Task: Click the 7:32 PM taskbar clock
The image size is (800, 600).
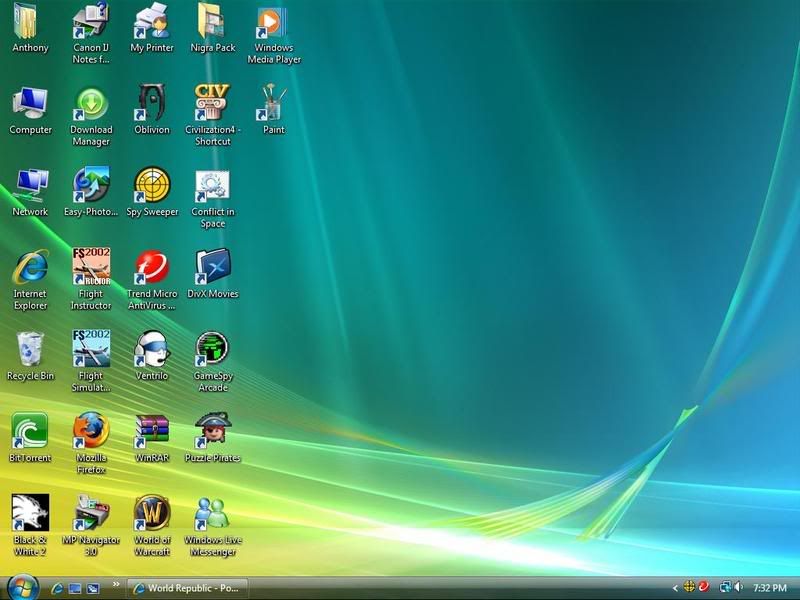Action: pyautogui.click(x=770, y=588)
